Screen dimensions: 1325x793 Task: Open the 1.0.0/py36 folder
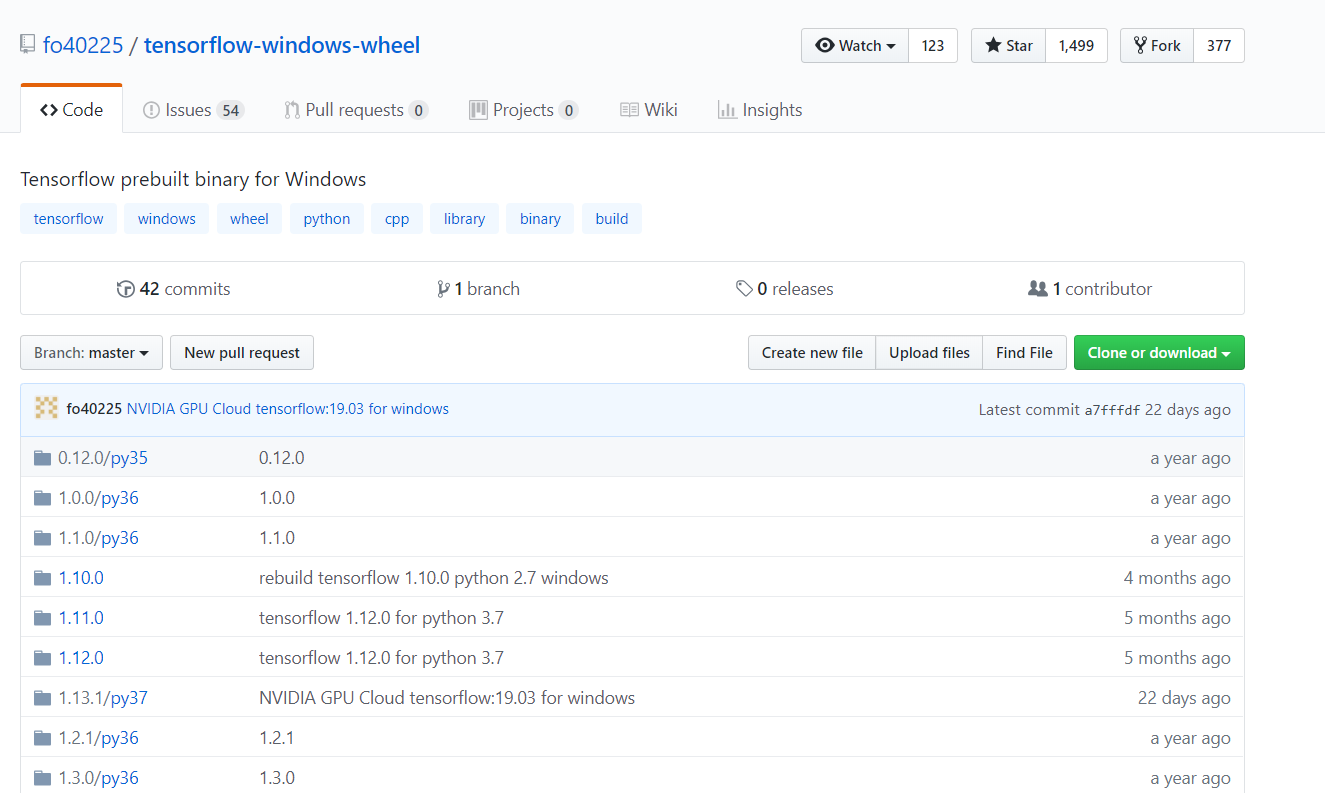click(98, 498)
